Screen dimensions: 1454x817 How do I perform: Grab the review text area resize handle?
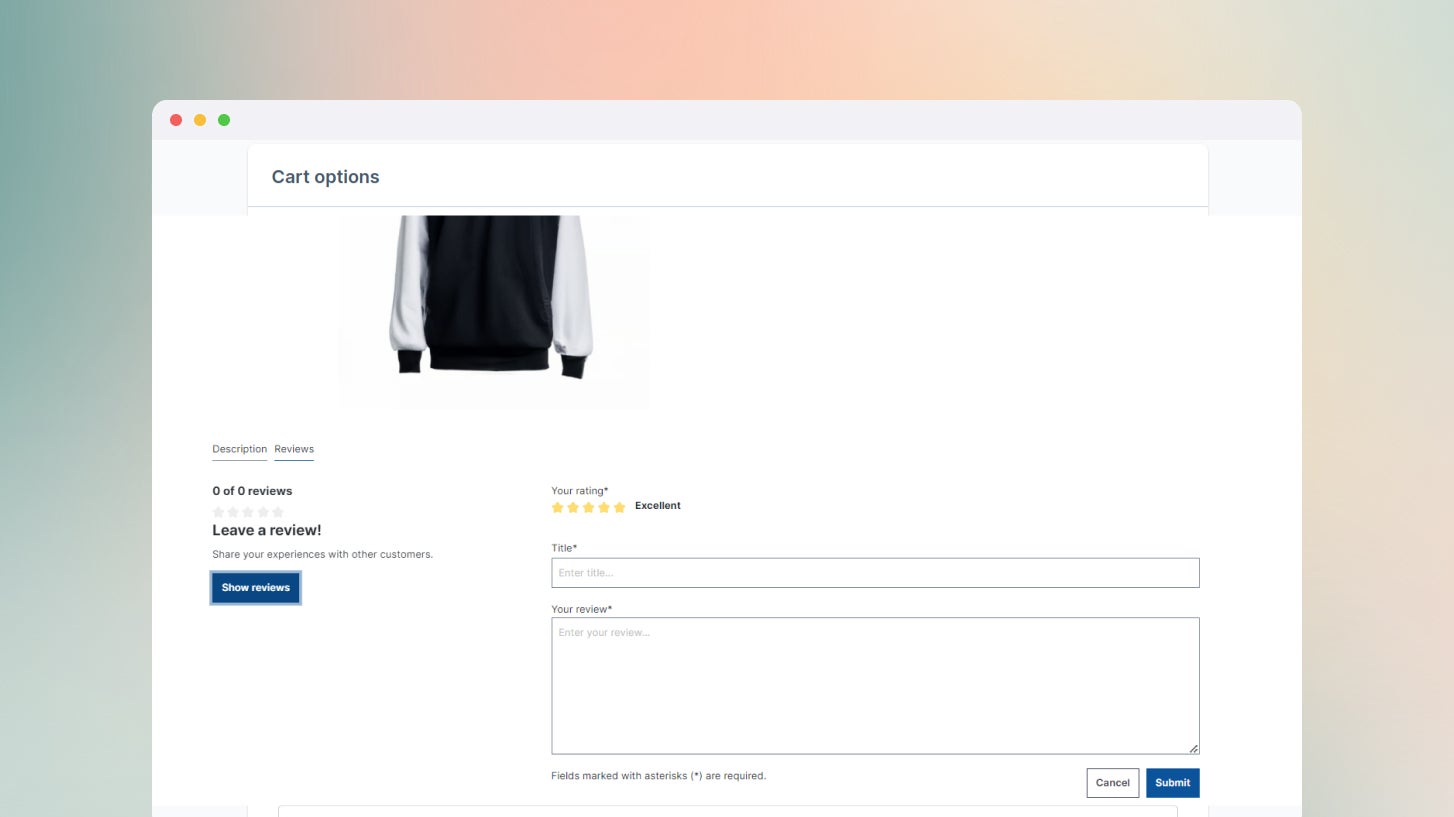(1193, 748)
